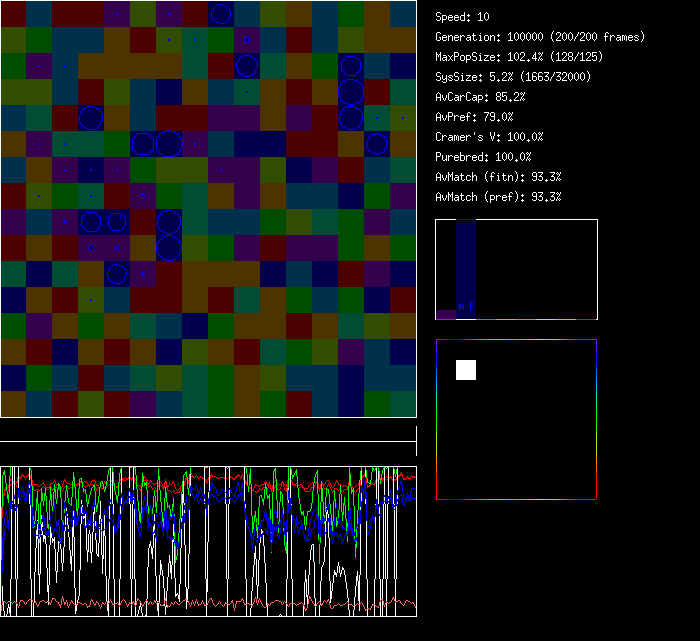The height and width of the screenshot is (641, 700).
Task: Click the Speed: 10 readout
Action: pyautogui.click(x=463, y=17)
